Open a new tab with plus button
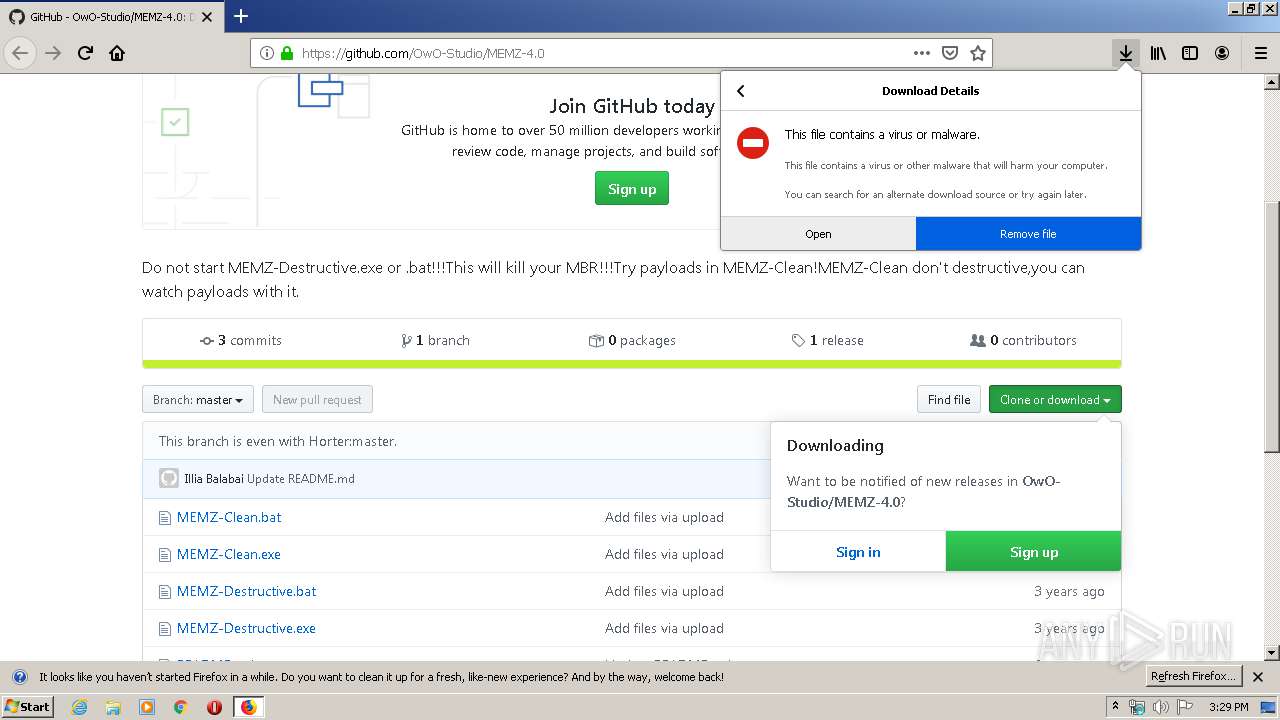Viewport: 1280px width, 720px height. 241,16
